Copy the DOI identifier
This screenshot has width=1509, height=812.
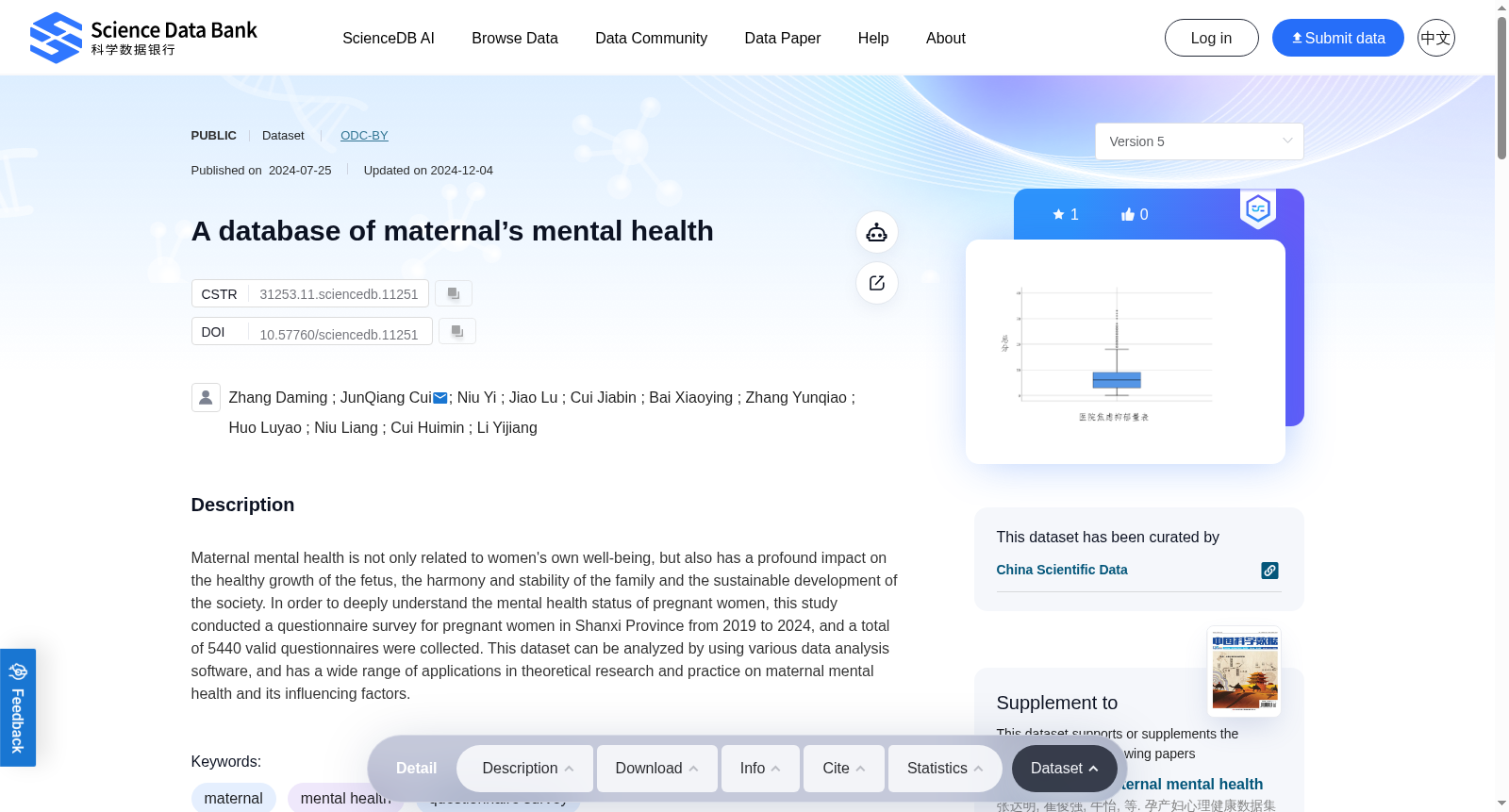(x=457, y=331)
